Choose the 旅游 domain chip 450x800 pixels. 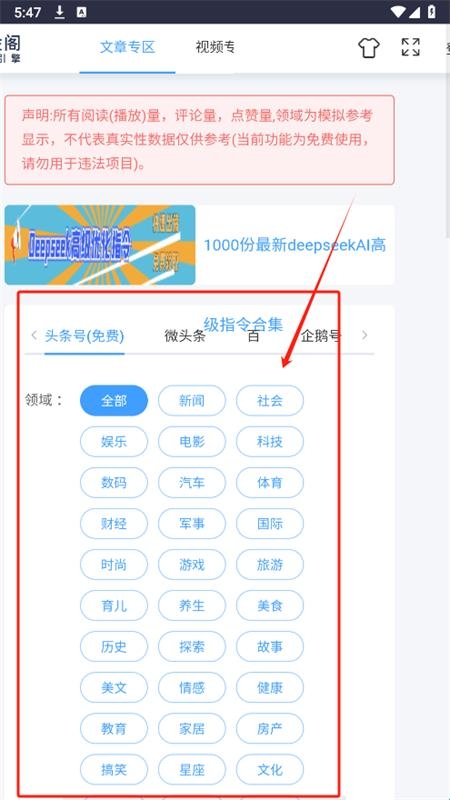270,565
